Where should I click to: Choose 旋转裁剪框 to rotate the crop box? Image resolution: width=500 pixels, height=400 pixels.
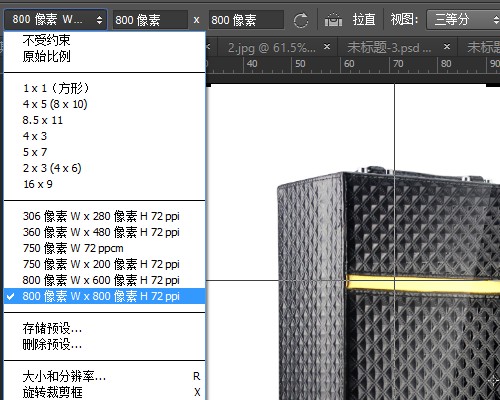[x=104, y=392]
